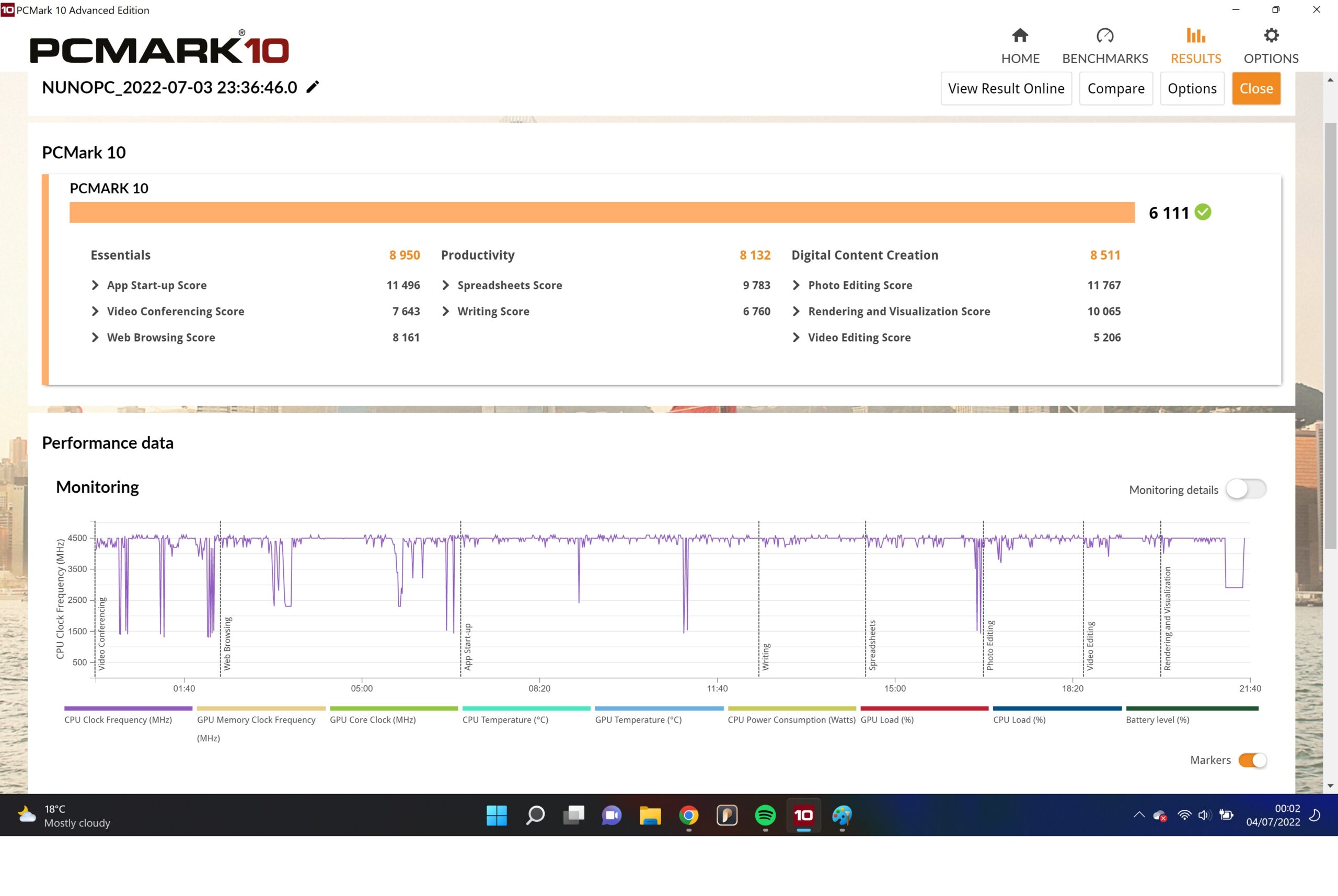Toggle CPU Load legend series

point(1057,716)
